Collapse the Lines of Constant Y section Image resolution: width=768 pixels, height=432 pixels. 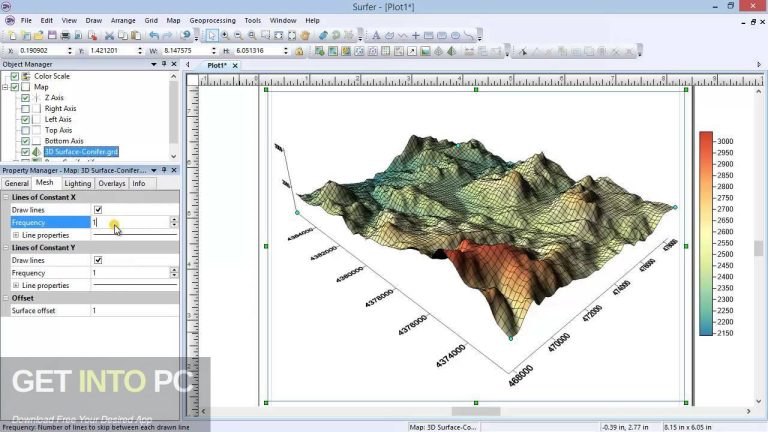[6, 247]
